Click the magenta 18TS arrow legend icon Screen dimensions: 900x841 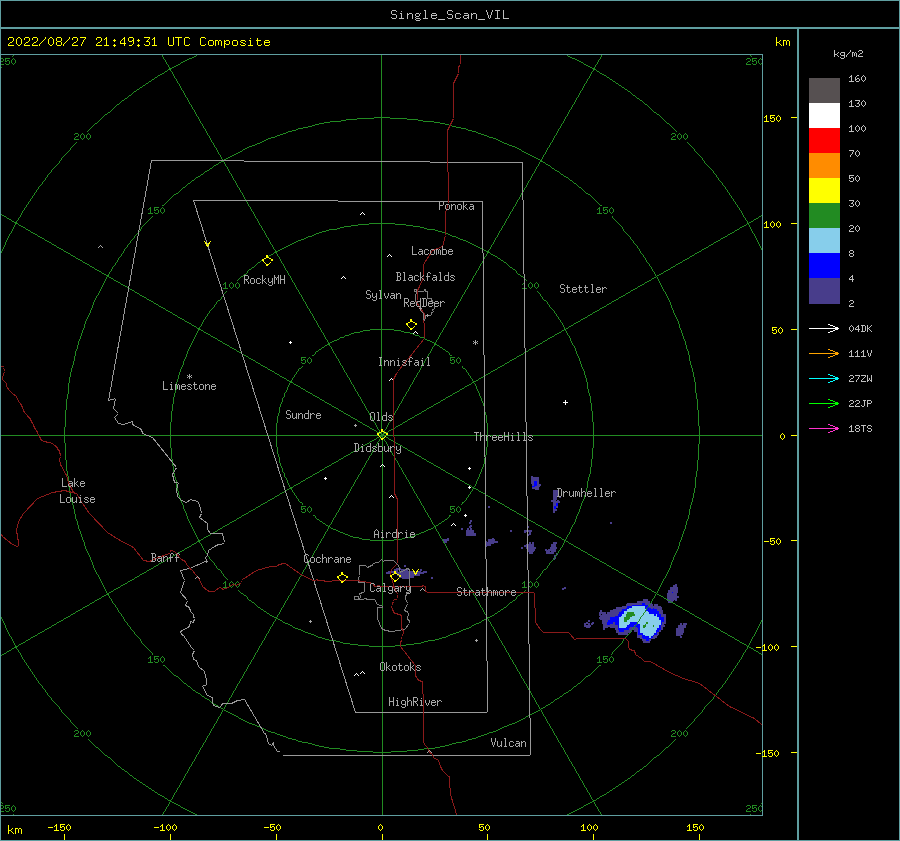click(x=824, y=428)
